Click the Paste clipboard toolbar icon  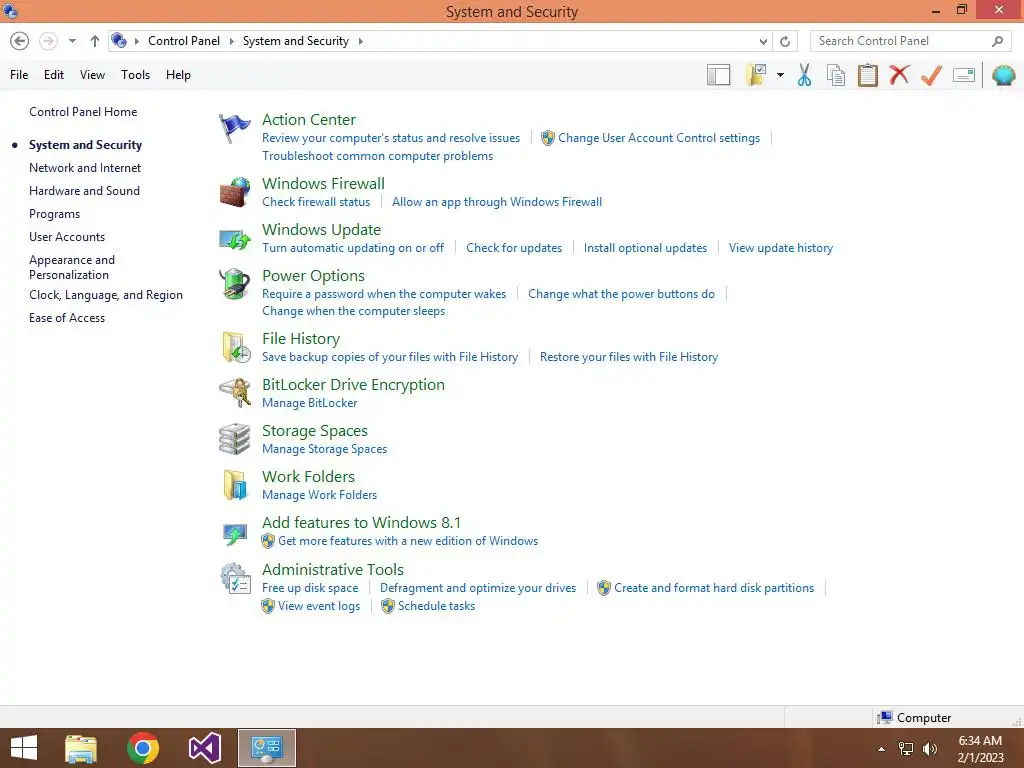tap(867, 75)
